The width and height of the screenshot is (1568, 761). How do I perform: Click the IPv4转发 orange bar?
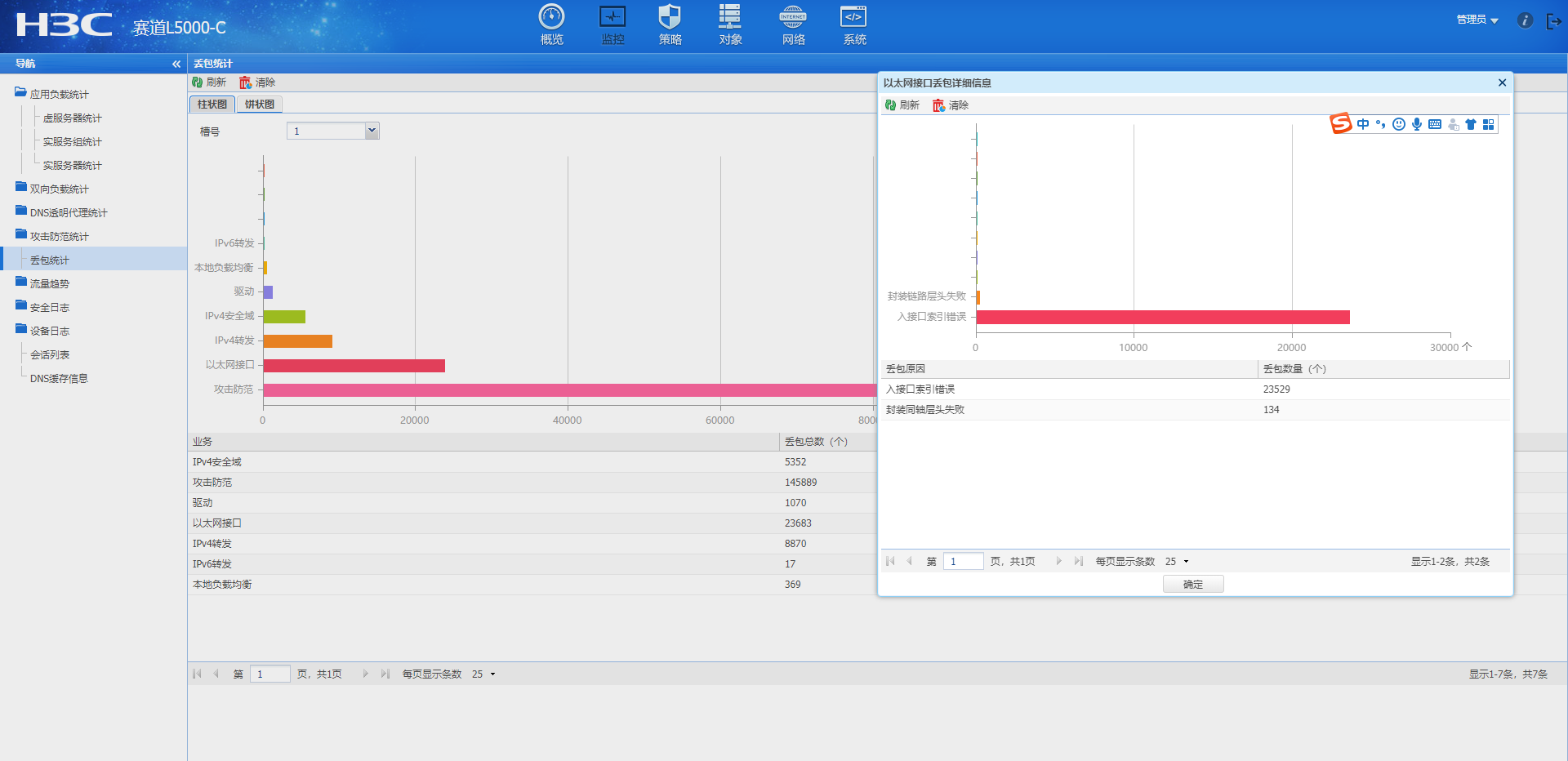point(298,341)
